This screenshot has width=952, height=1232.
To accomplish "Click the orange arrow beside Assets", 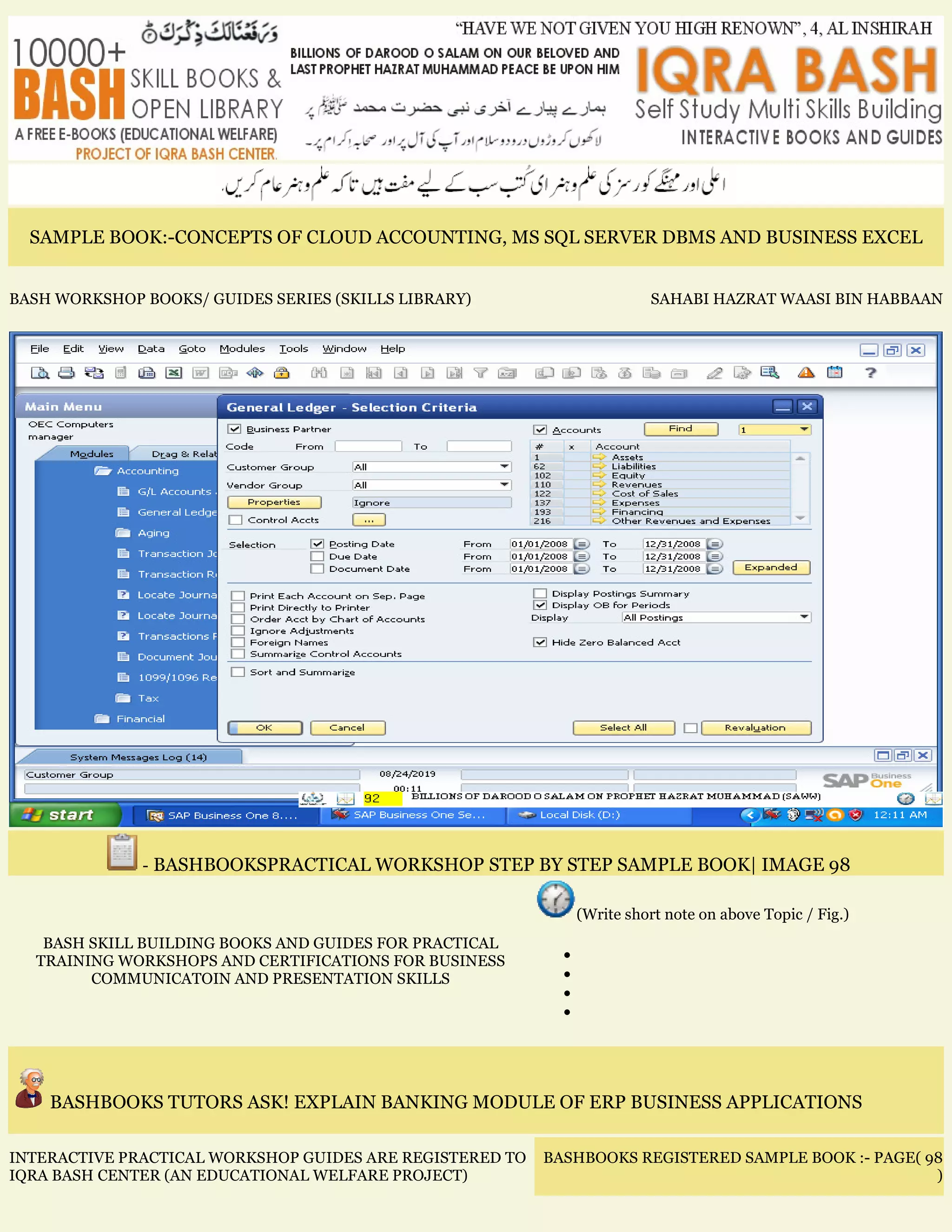I will coord(599,457).
